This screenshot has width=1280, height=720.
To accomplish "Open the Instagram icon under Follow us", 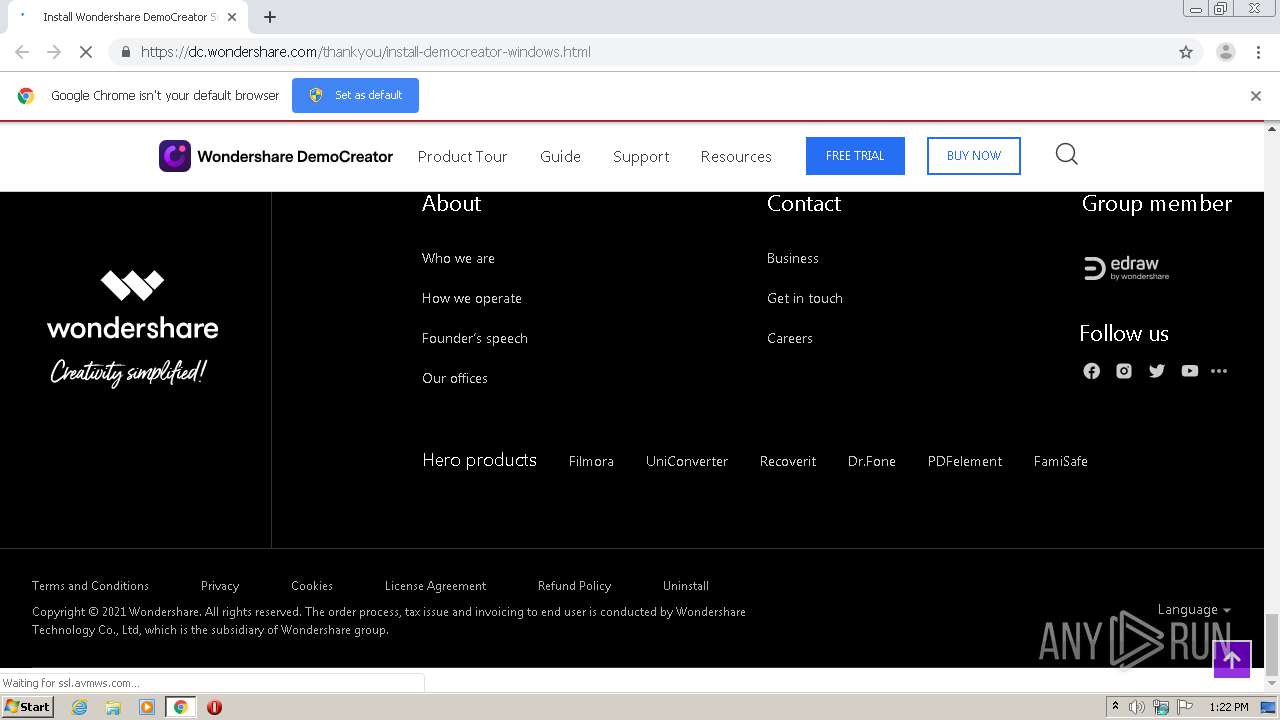I will pos(1124,371).
